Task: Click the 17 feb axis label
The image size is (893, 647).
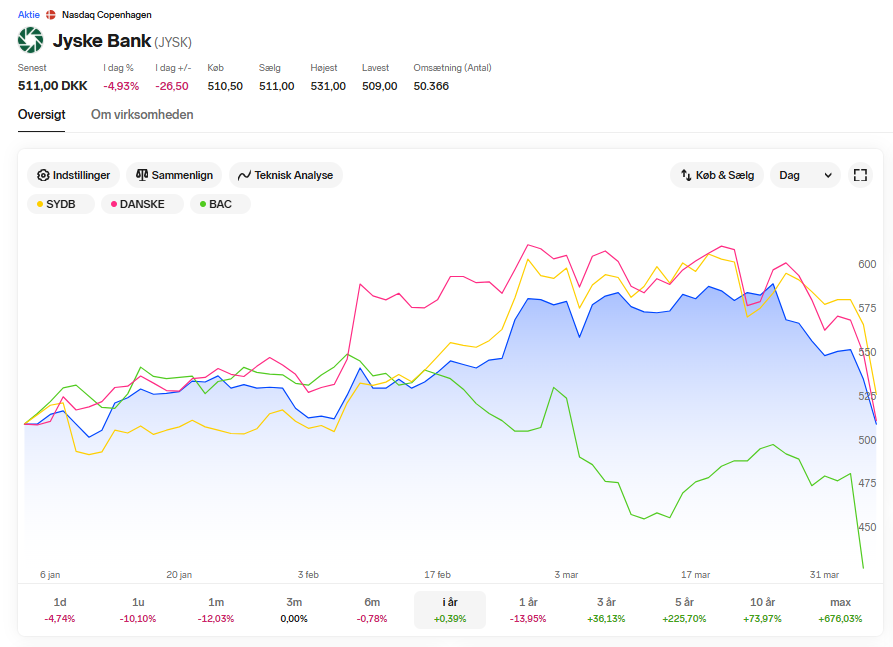Action: pyautogui.click(x=437, y=575)
